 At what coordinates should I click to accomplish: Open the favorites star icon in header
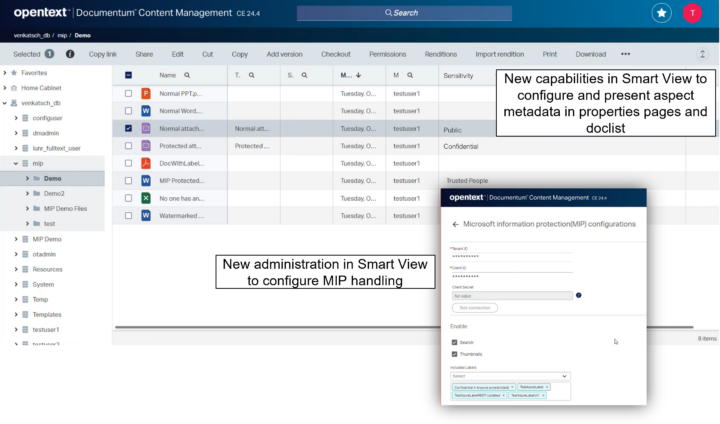[661, 13]
